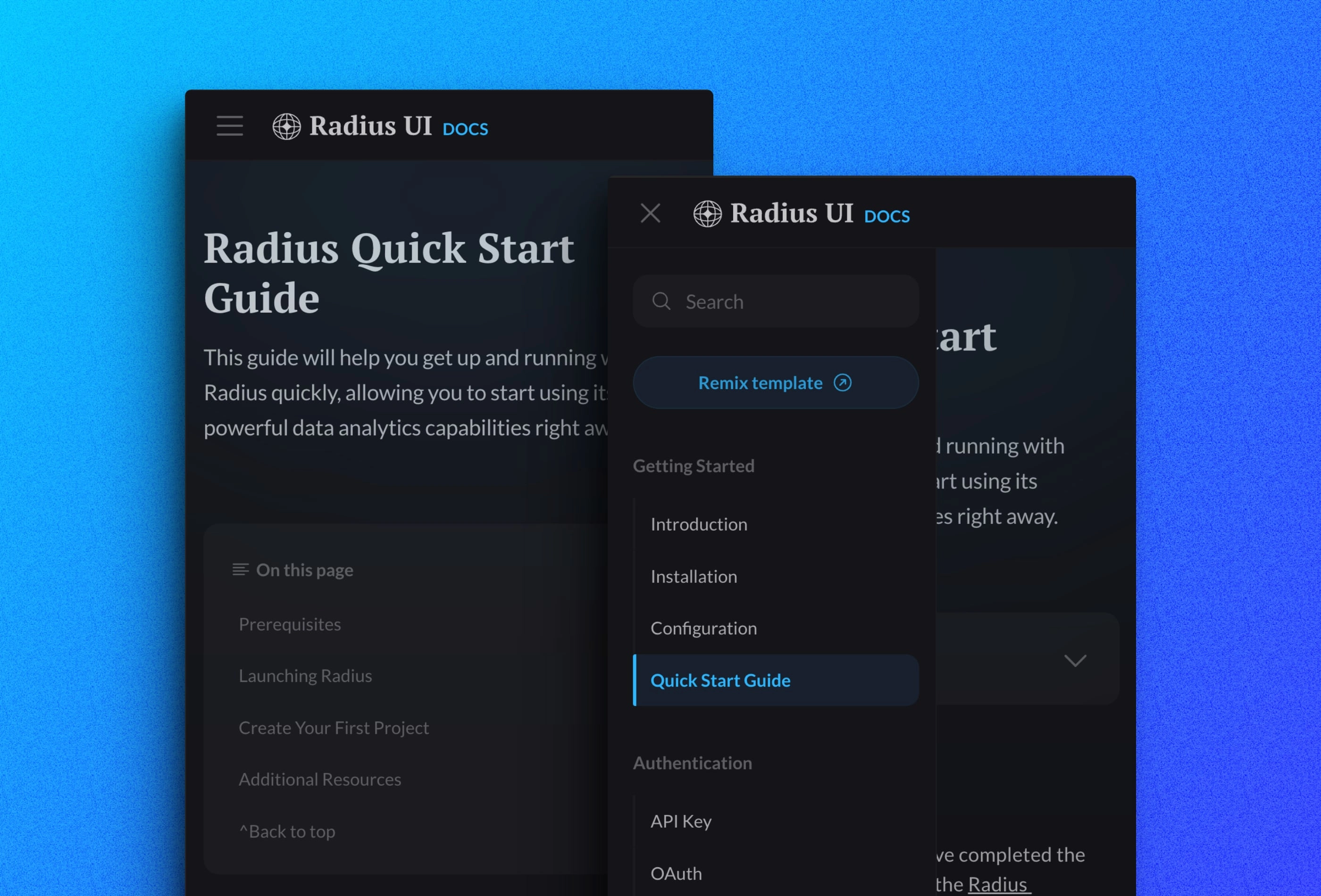
Task: Jump to the Prerequisites section
Action: point(289,624)
